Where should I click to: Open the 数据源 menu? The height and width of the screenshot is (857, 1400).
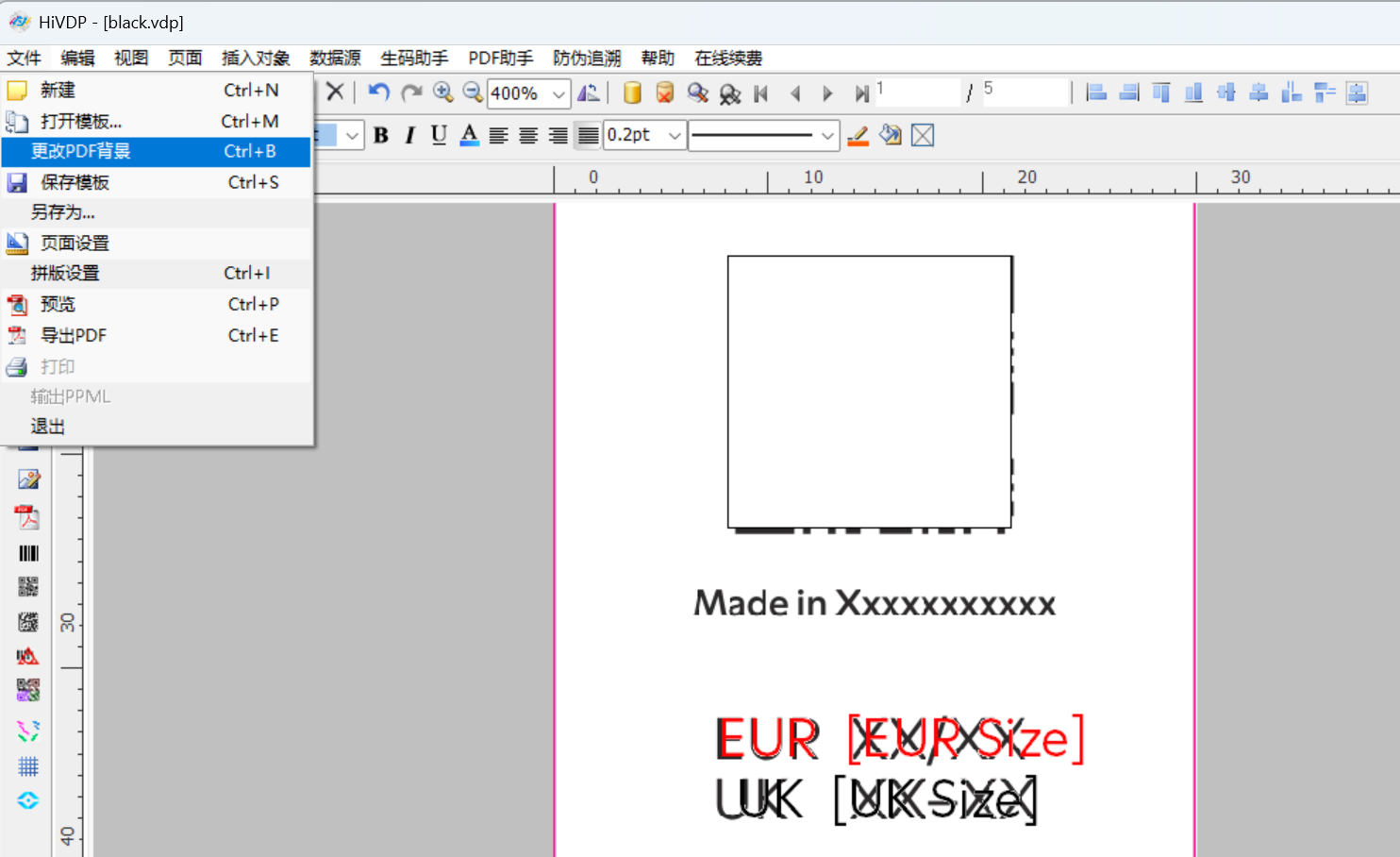click(x=335, y=59)
